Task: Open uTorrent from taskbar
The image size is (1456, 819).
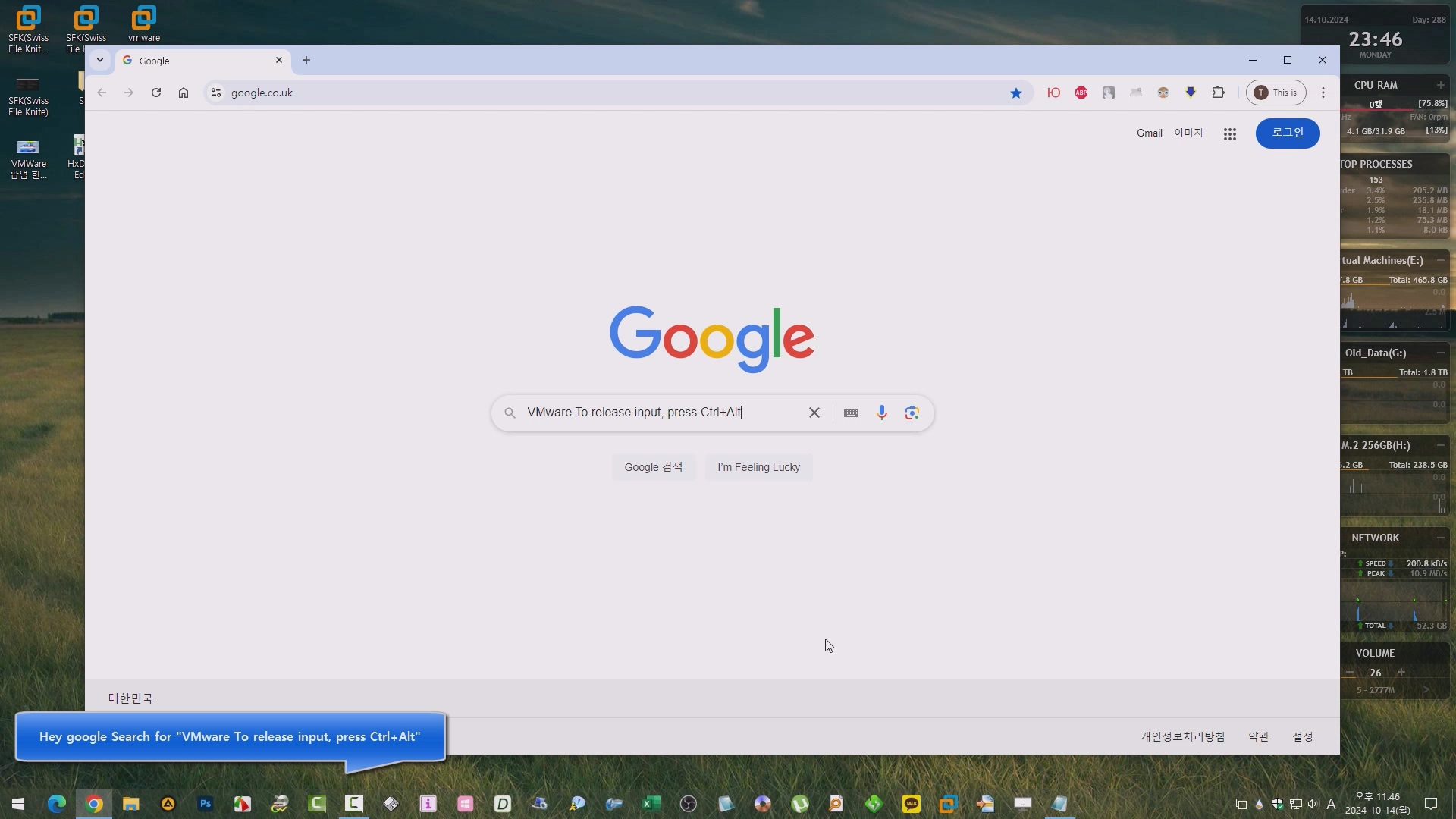Action: [799, 804]
